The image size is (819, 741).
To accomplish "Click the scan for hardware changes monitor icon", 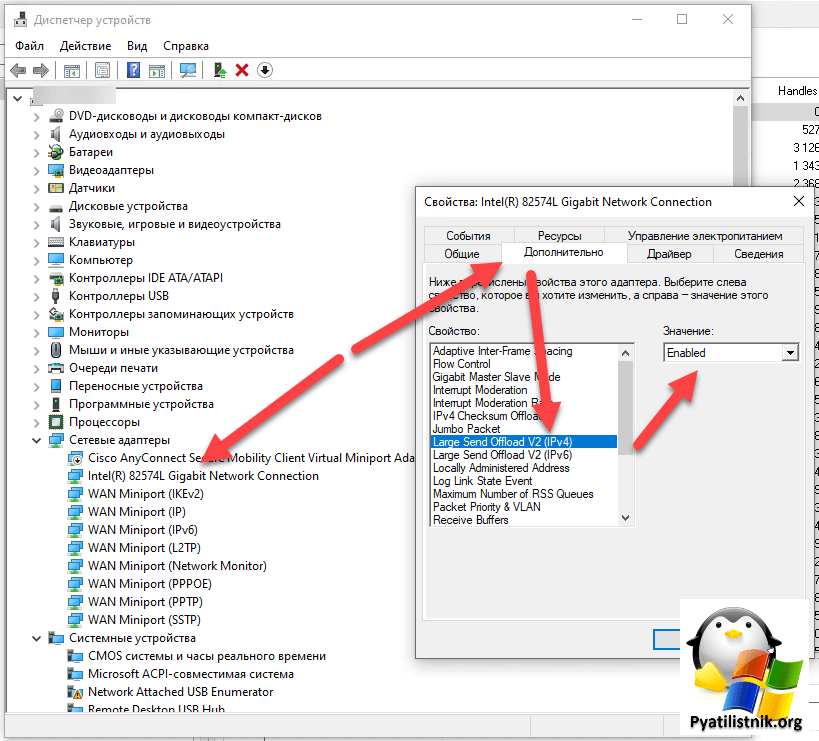I will [x=187, y=70].
